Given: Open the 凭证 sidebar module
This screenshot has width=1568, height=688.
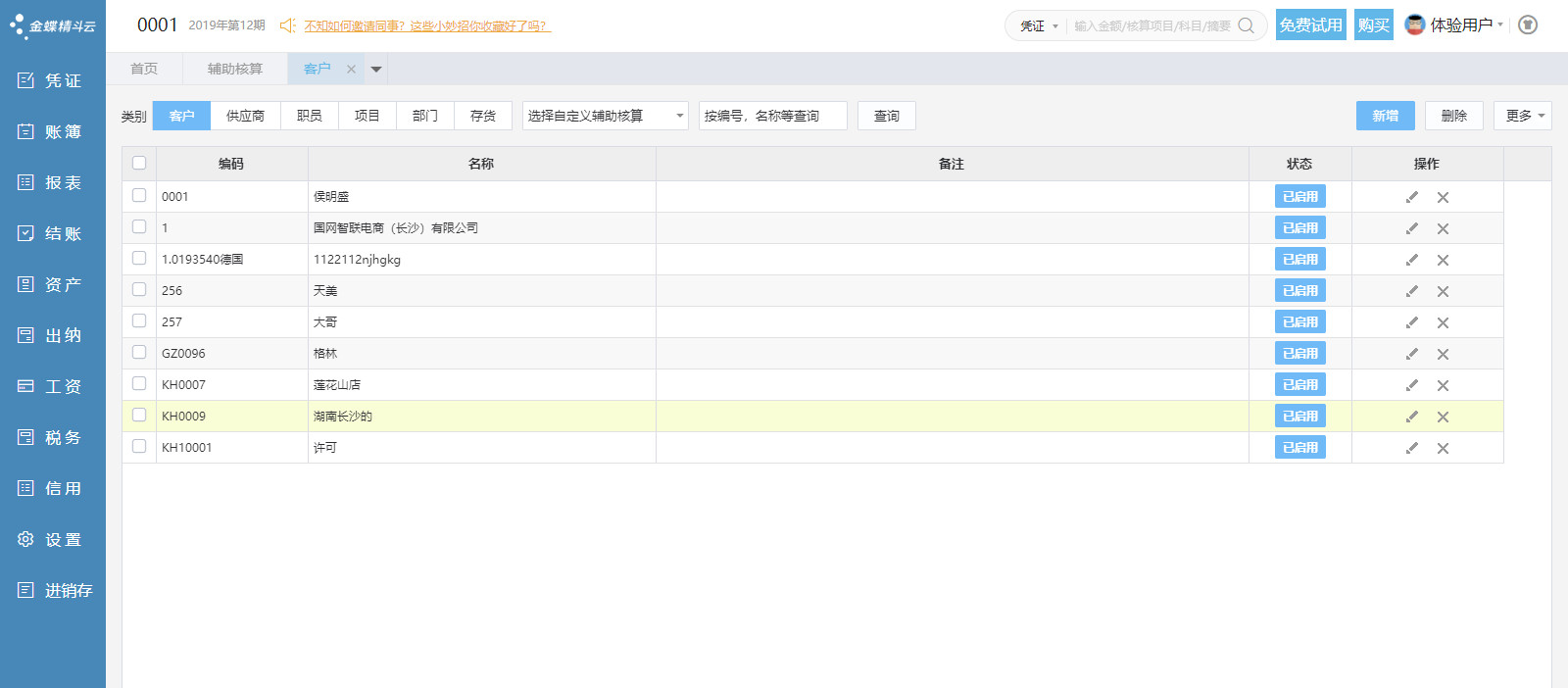Looking at the screenshot, I should pyautogui.click(x=52, y=80).
